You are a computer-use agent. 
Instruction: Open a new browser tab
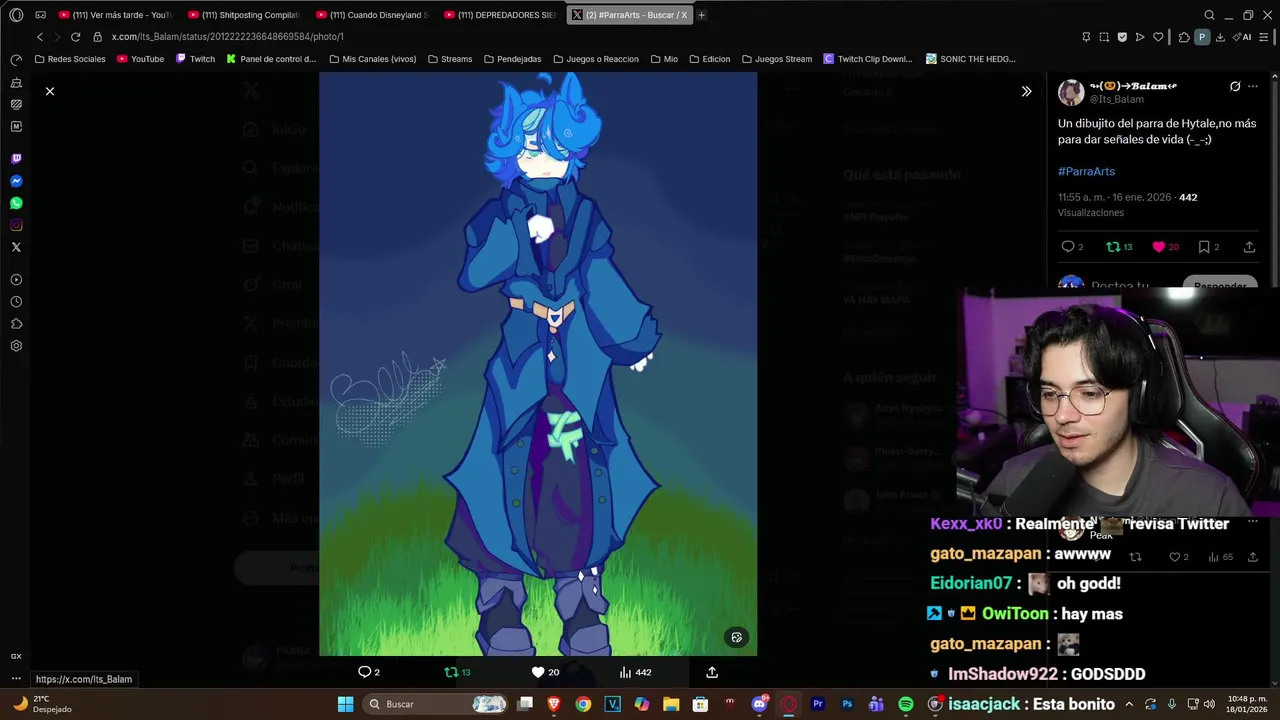[701, 15]
